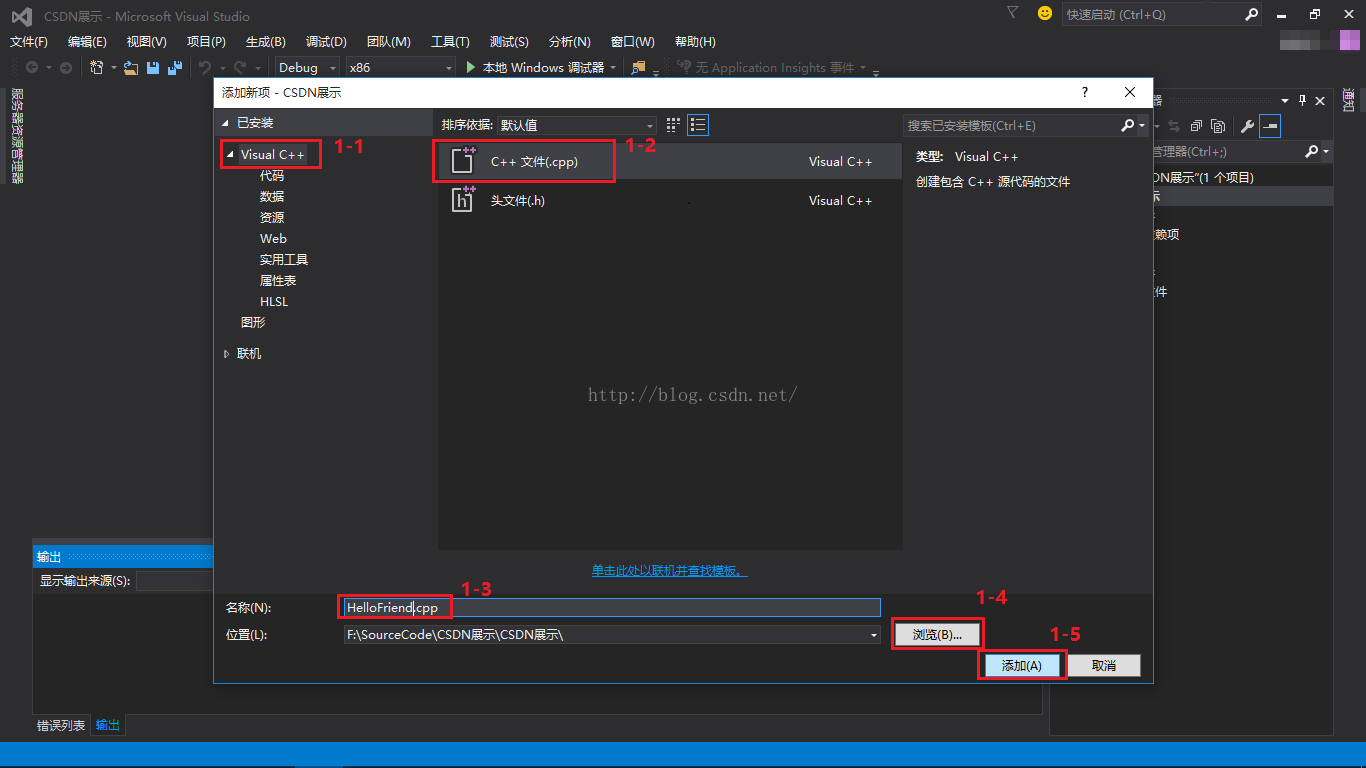Open the 排序依据 默认值 sort dropdown
This screenshot has height=768, width=1366.
[577, 125]
